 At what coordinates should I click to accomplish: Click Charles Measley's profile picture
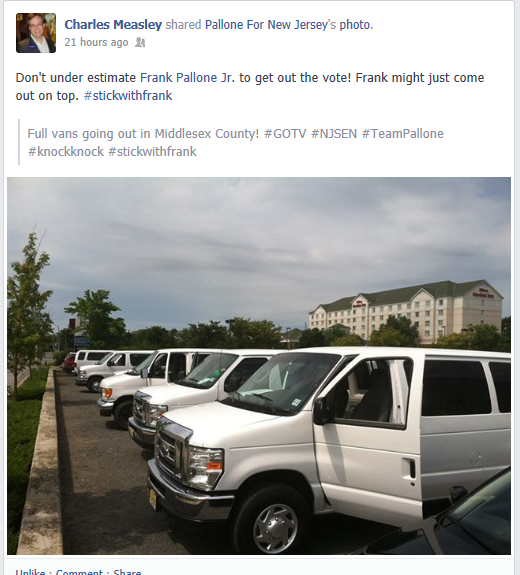[x=36, y=33]
